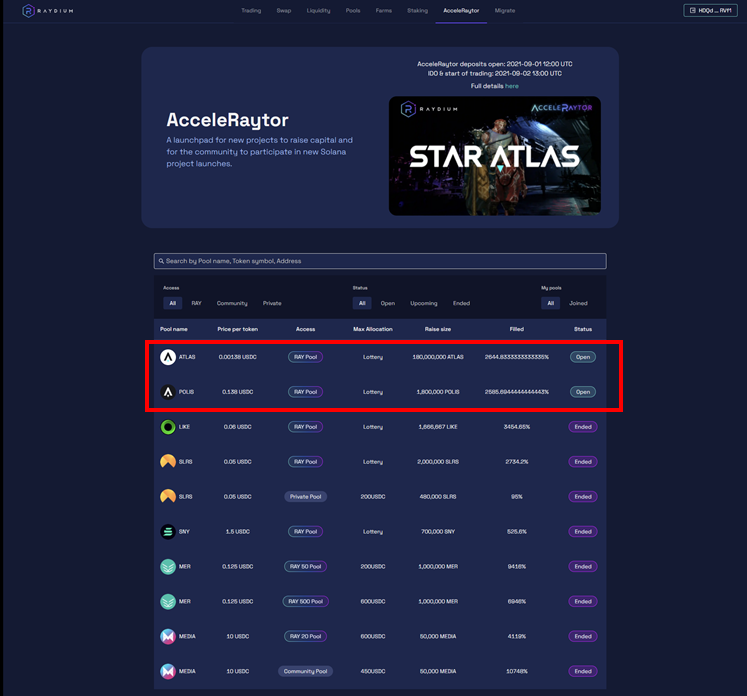Click the 1,800,000 POLIS raise size
The width and height of the screenshot is (747, 696).
pyautogui.click(x=438, y=392)
